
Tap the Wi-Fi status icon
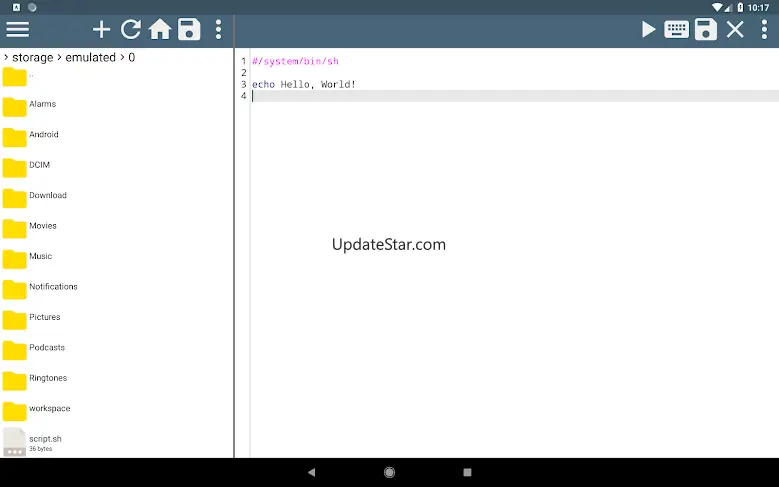717,7
